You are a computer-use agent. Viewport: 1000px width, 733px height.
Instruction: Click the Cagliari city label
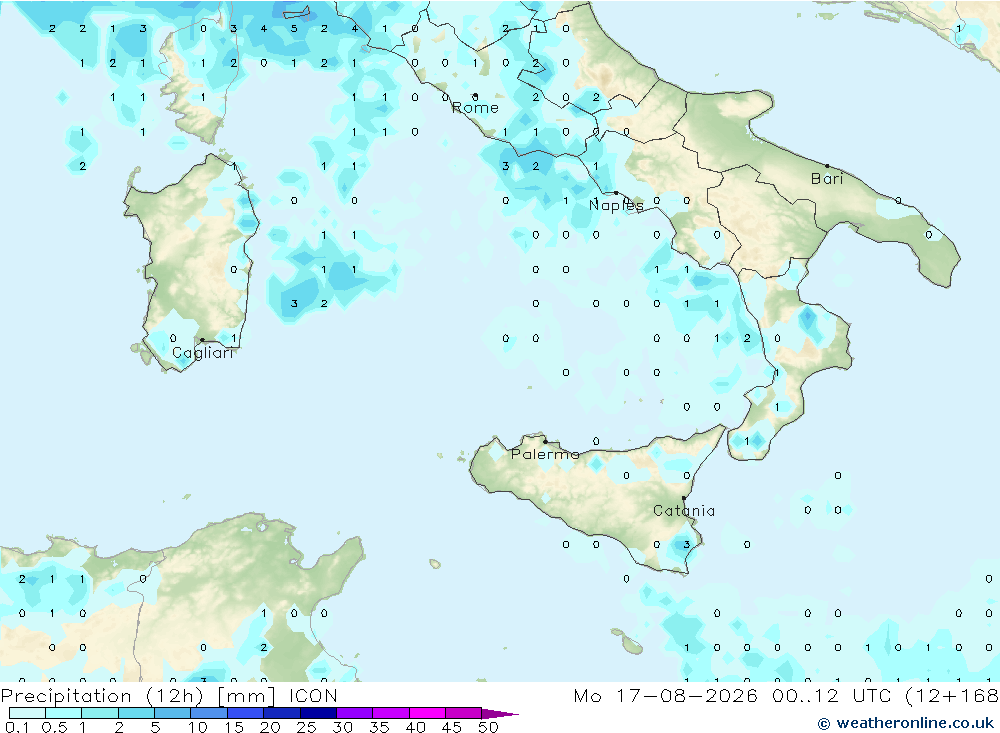point(203,353)
